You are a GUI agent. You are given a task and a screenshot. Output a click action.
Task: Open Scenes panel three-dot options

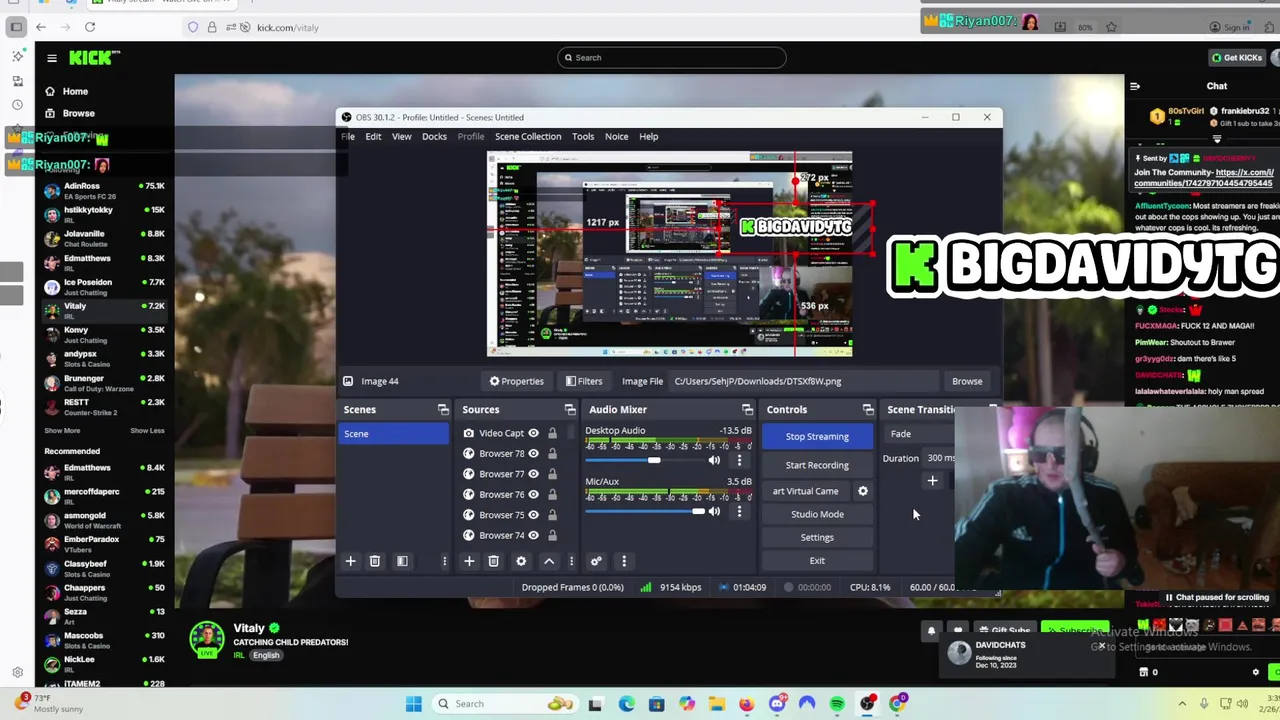pyautogui.click(x=444, y=561)
